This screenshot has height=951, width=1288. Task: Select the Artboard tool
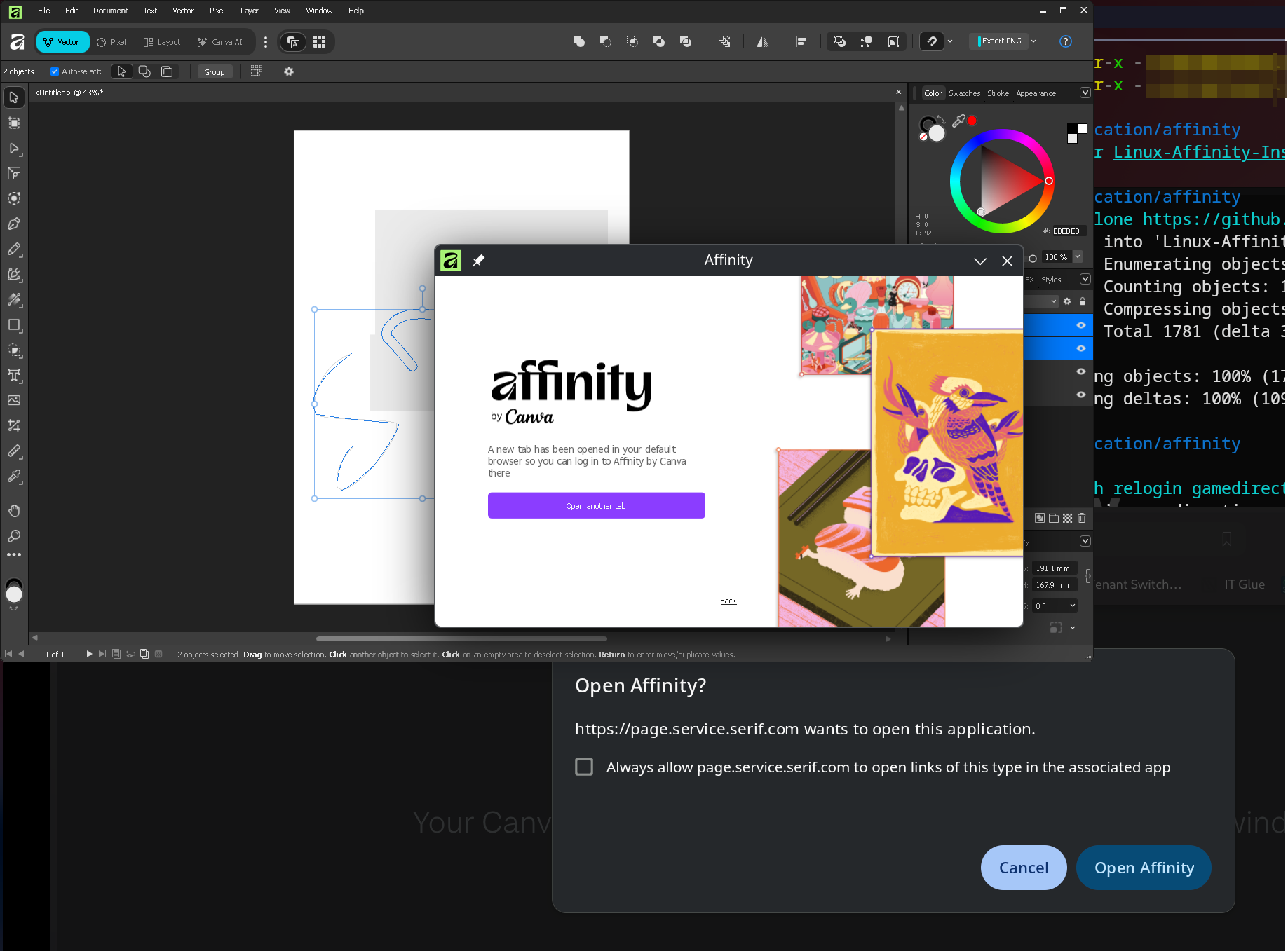(x=14, y=123)
